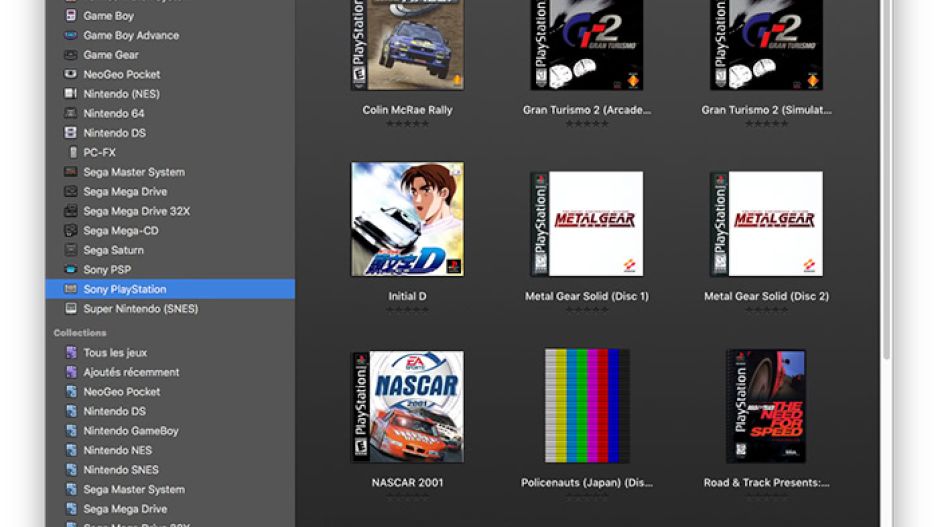Click the Sony PSP console icon
Image resolution: width=938 pixels, height=527 pixels.
[x=71, y=269]
